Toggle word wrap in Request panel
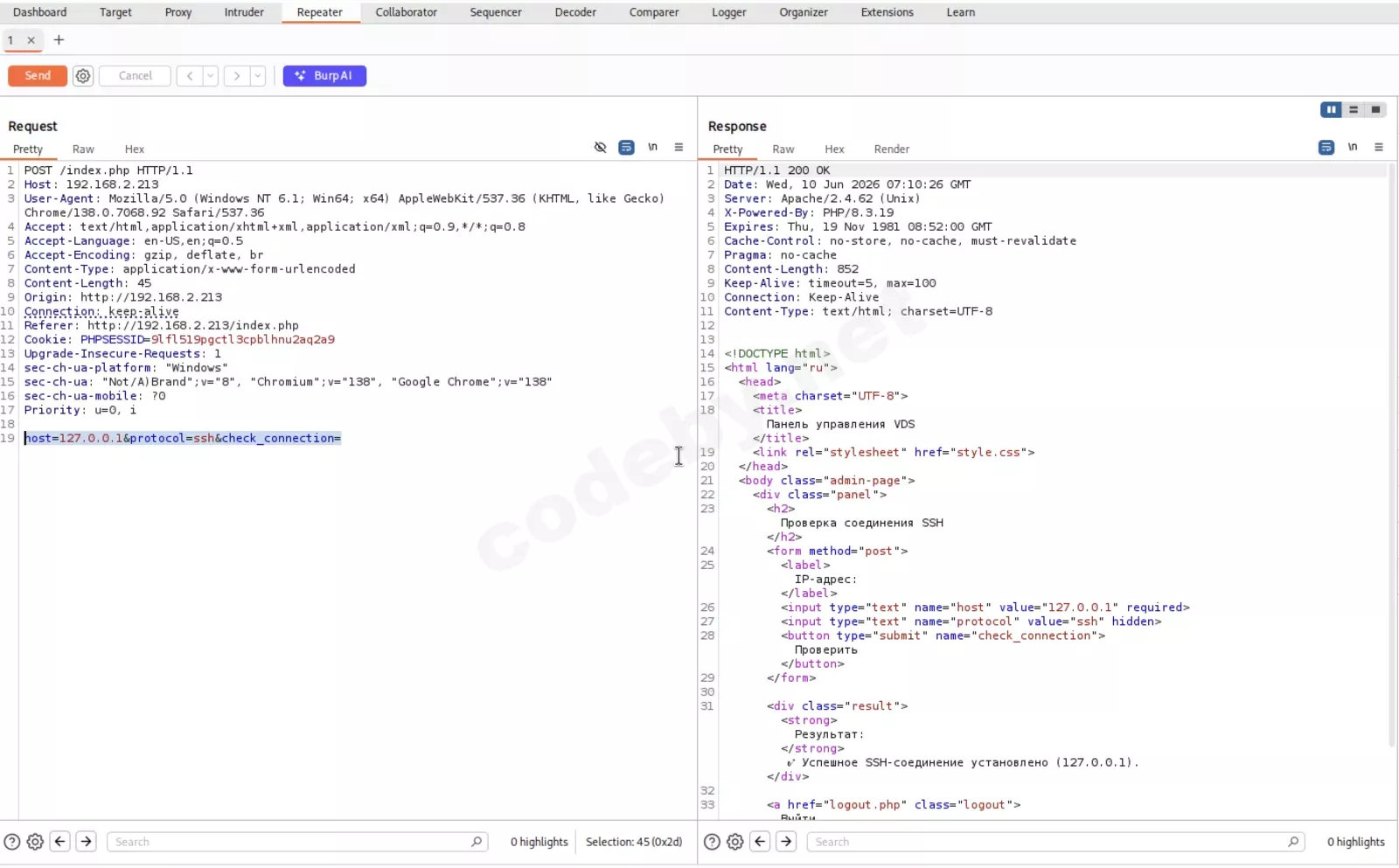Image resolution: width=1399 pixels, height=868 pixels. click(626, 148)
